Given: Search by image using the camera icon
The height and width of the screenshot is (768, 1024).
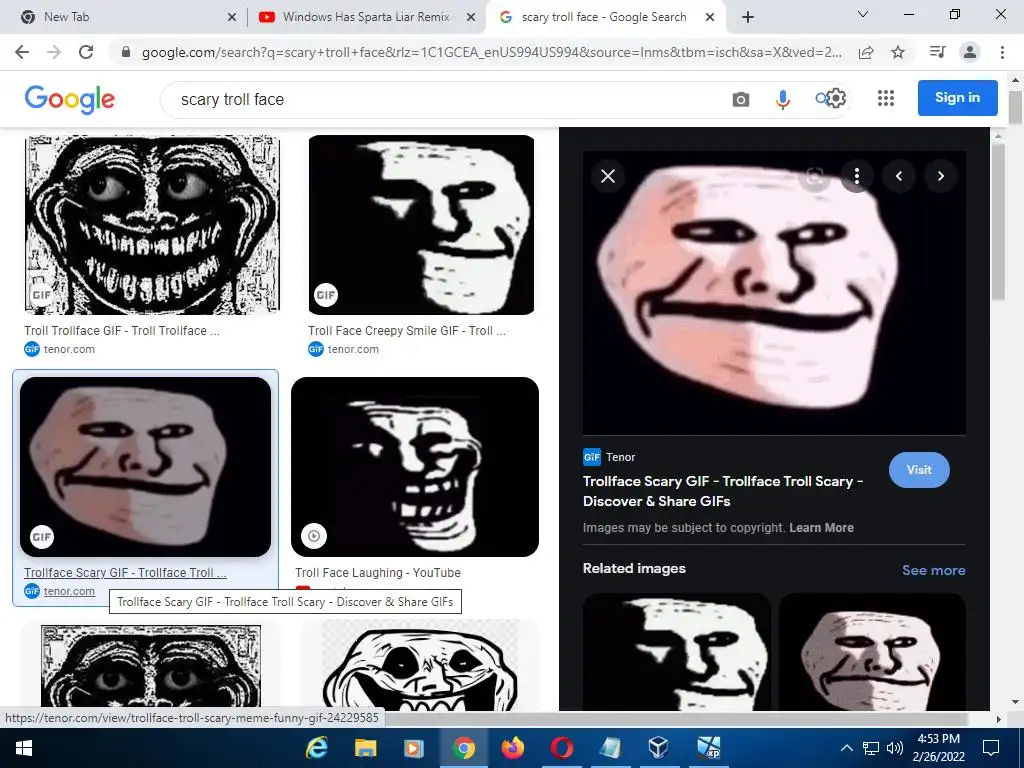Looking at the screenshot, I should tap(741, 99).
